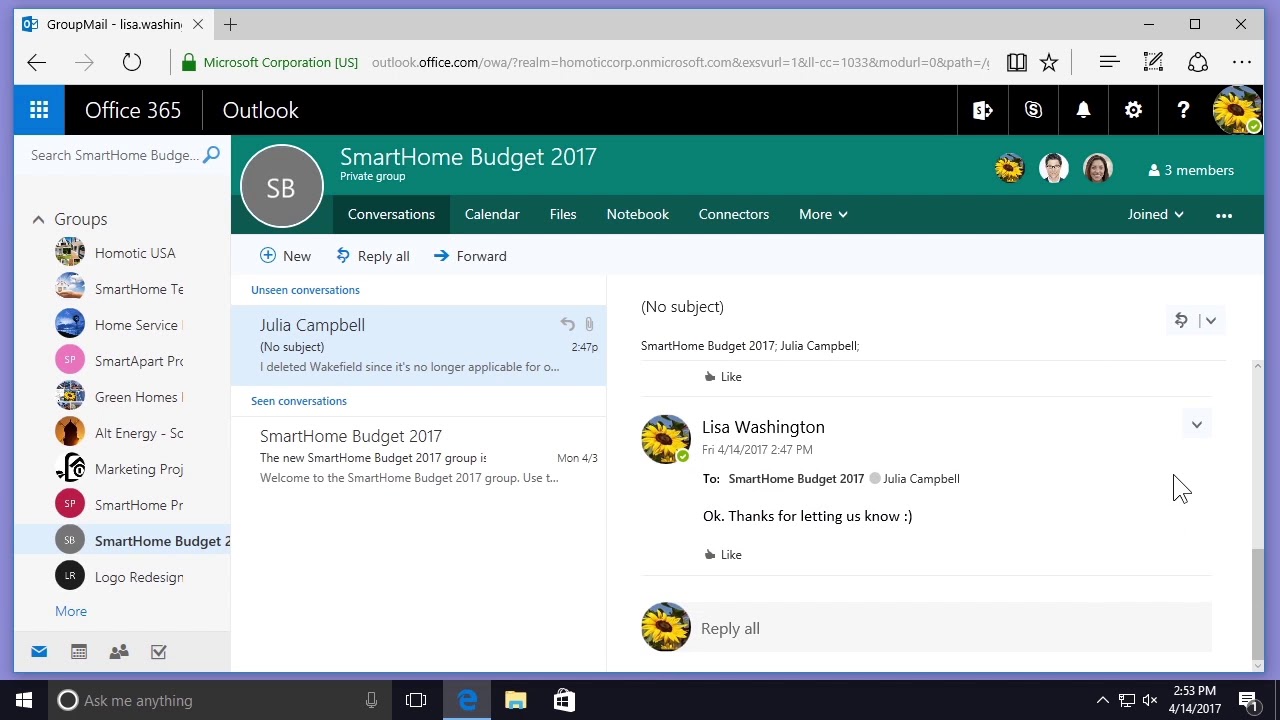Open the Joined membership dropdown
The image size is (1280, 720).
(x=1155, y=214)
